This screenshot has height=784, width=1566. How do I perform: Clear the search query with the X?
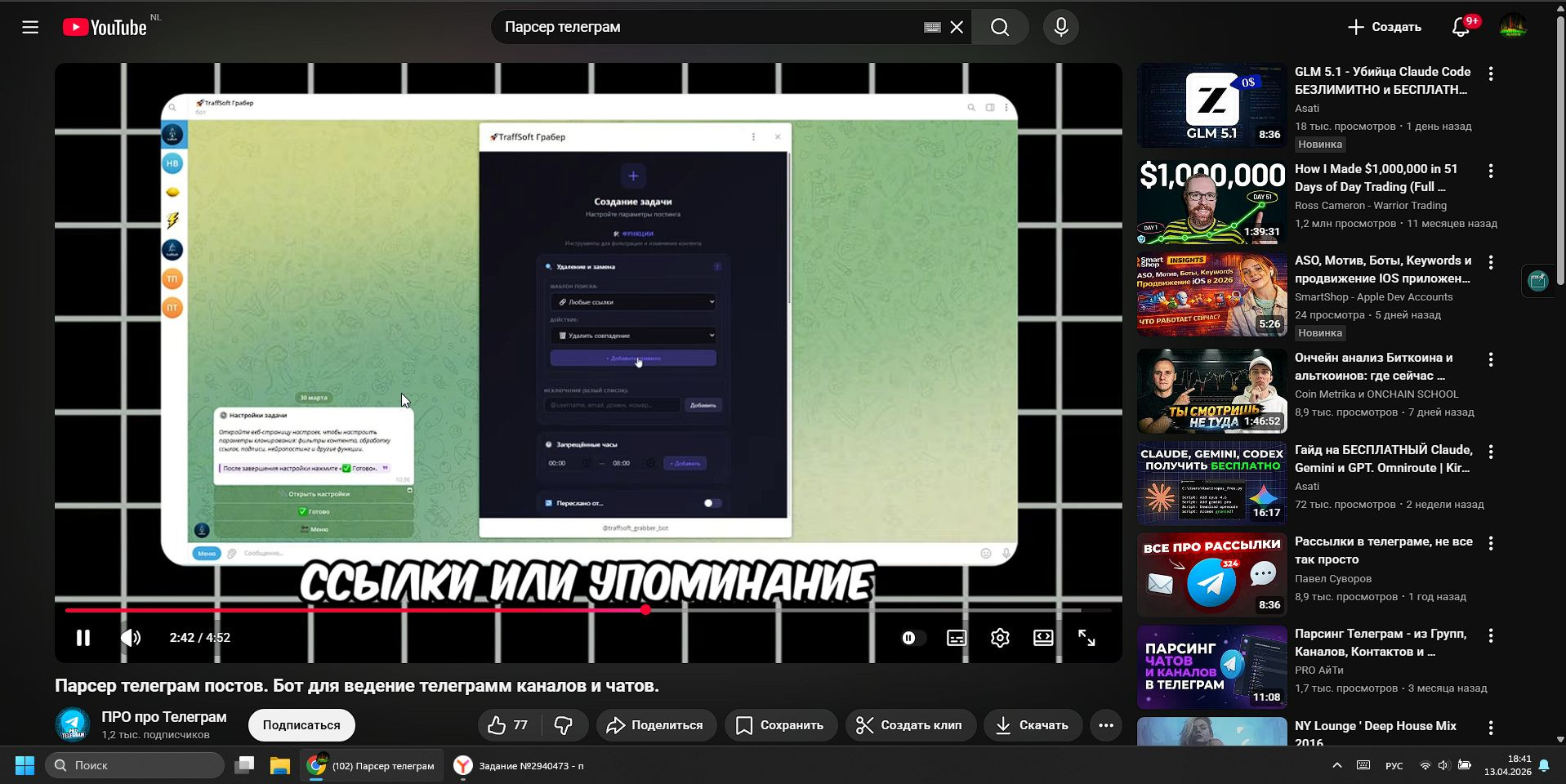click(x=957, y=27)
